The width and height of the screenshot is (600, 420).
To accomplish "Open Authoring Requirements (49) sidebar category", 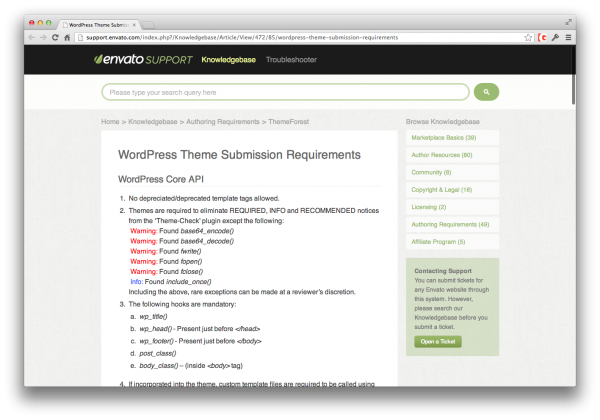I will pos(452,225).
